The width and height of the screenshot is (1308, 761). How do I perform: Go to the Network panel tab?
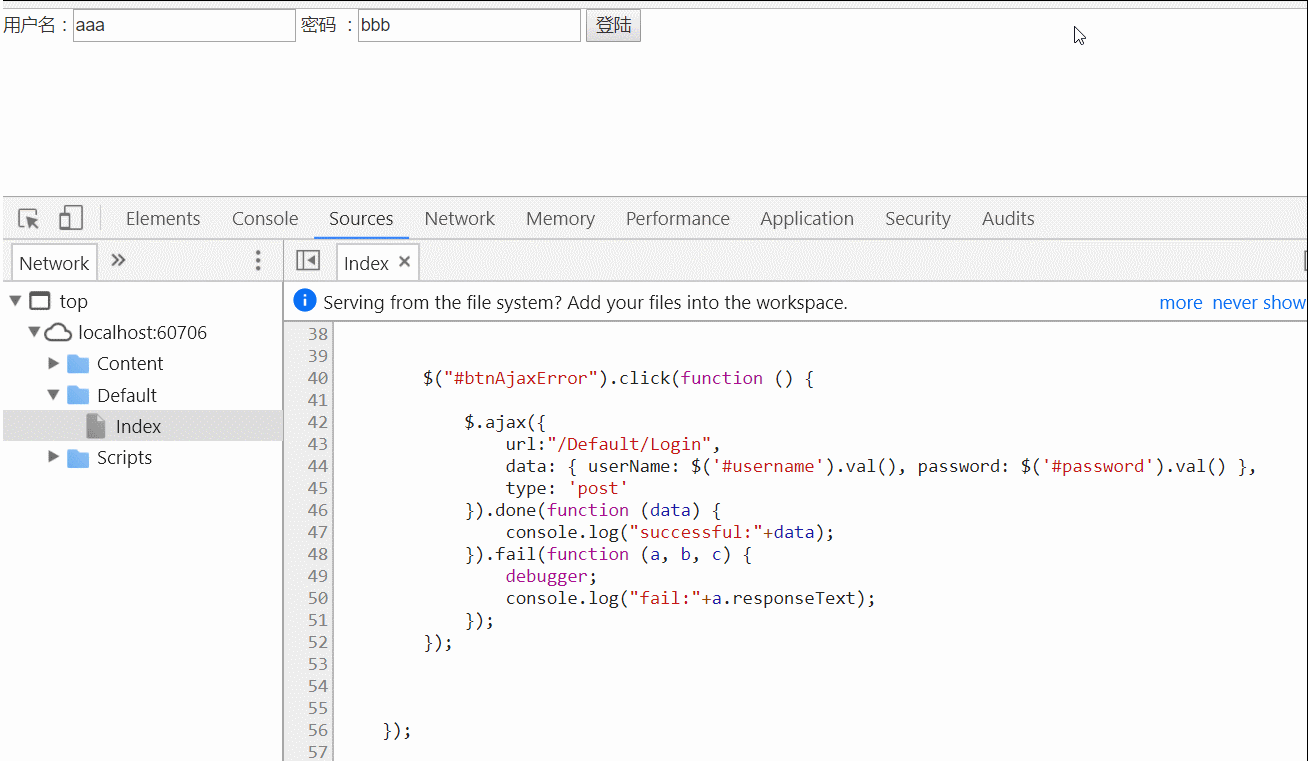(x=460, y=219)
